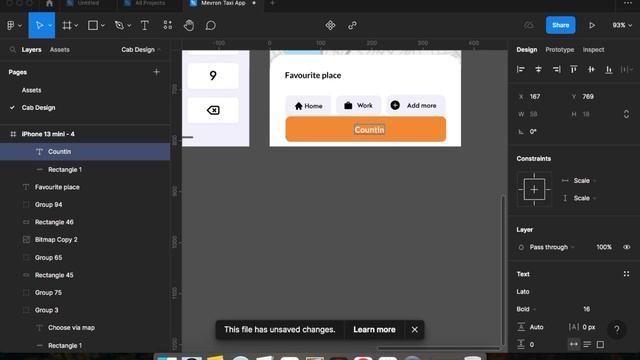Open Pen tool dropdown arrow
This screenshot has height=360, width=640.
pos(129,26)
